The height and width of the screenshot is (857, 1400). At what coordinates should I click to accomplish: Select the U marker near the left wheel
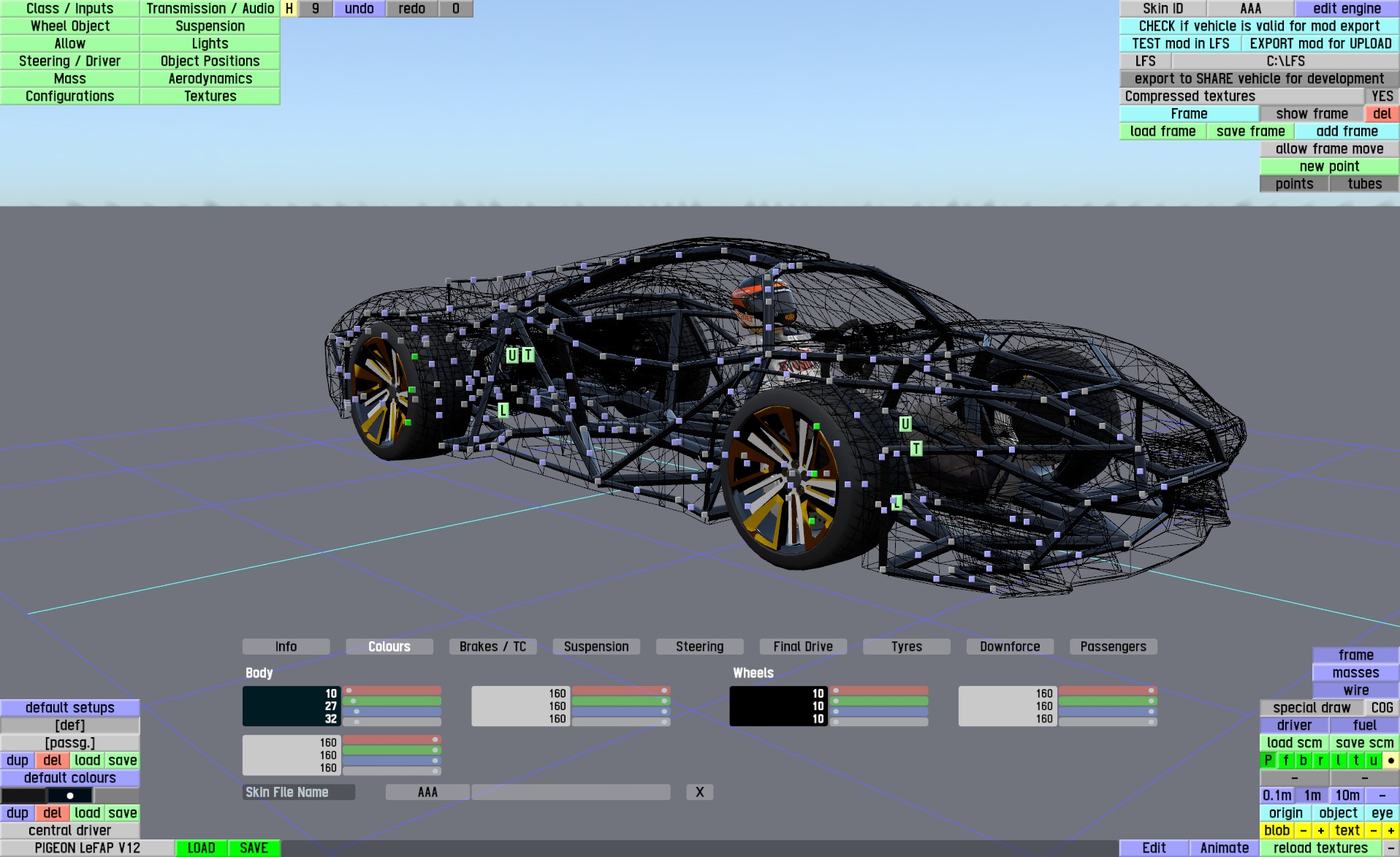[x=512, y=355]
